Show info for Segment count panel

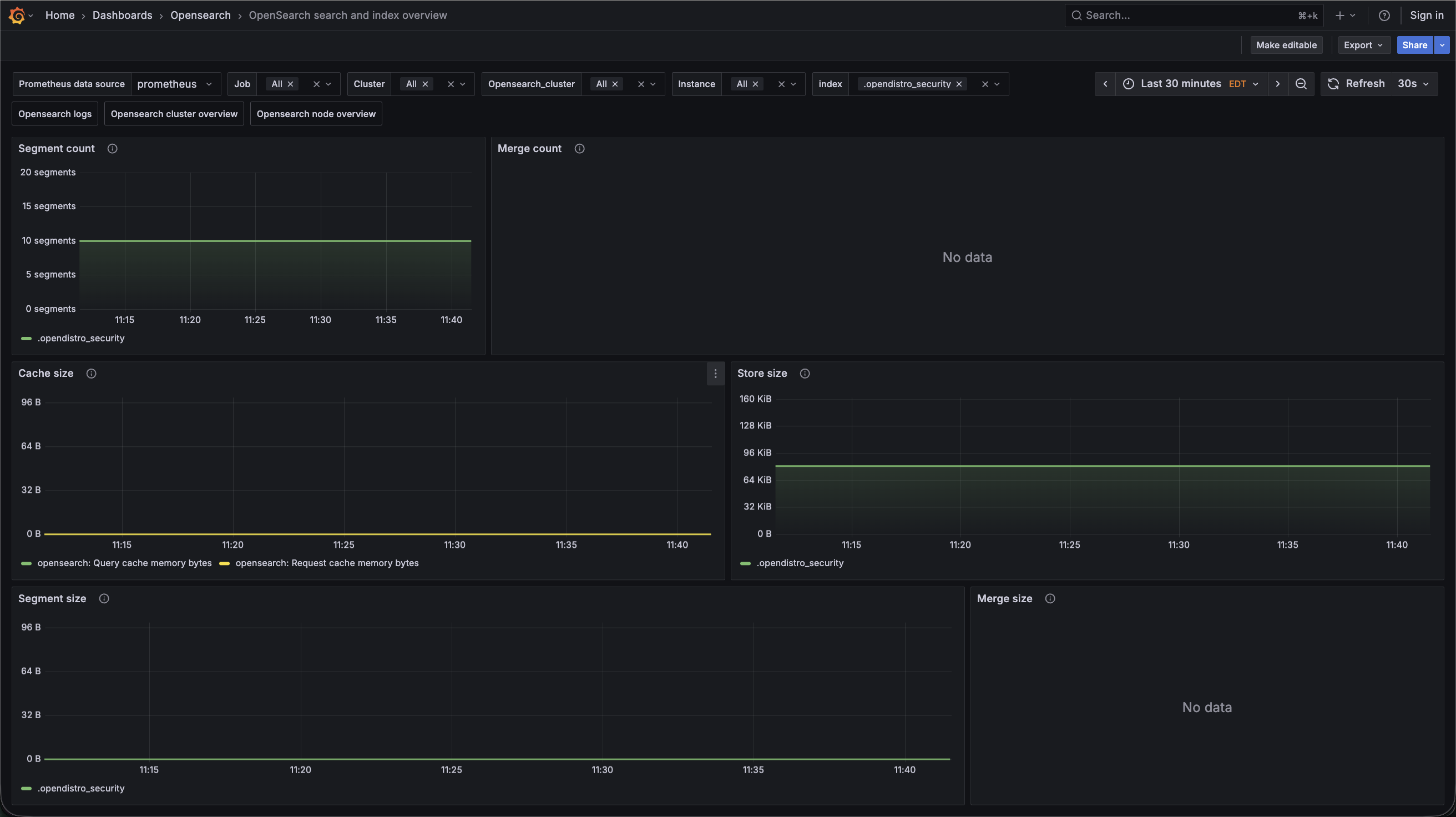113,149
